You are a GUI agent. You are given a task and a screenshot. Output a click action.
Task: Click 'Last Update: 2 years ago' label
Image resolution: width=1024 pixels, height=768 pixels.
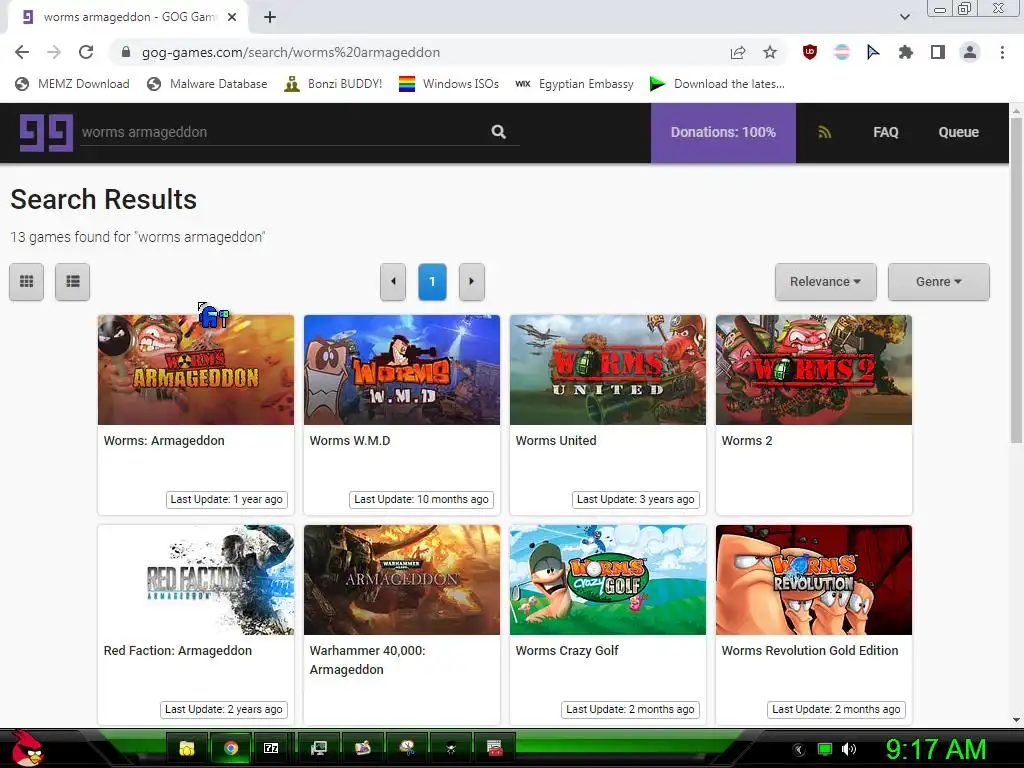223,709
